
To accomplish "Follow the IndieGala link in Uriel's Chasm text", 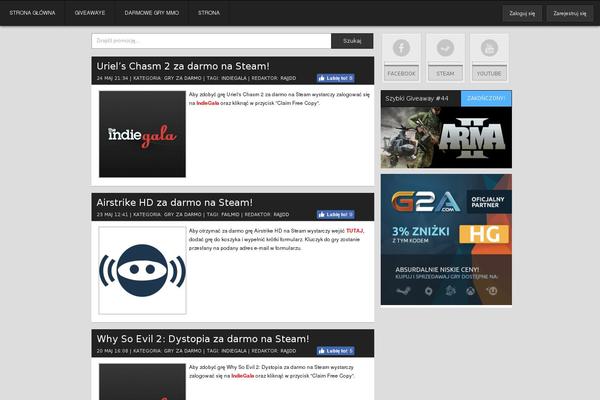I will [208, 103].
